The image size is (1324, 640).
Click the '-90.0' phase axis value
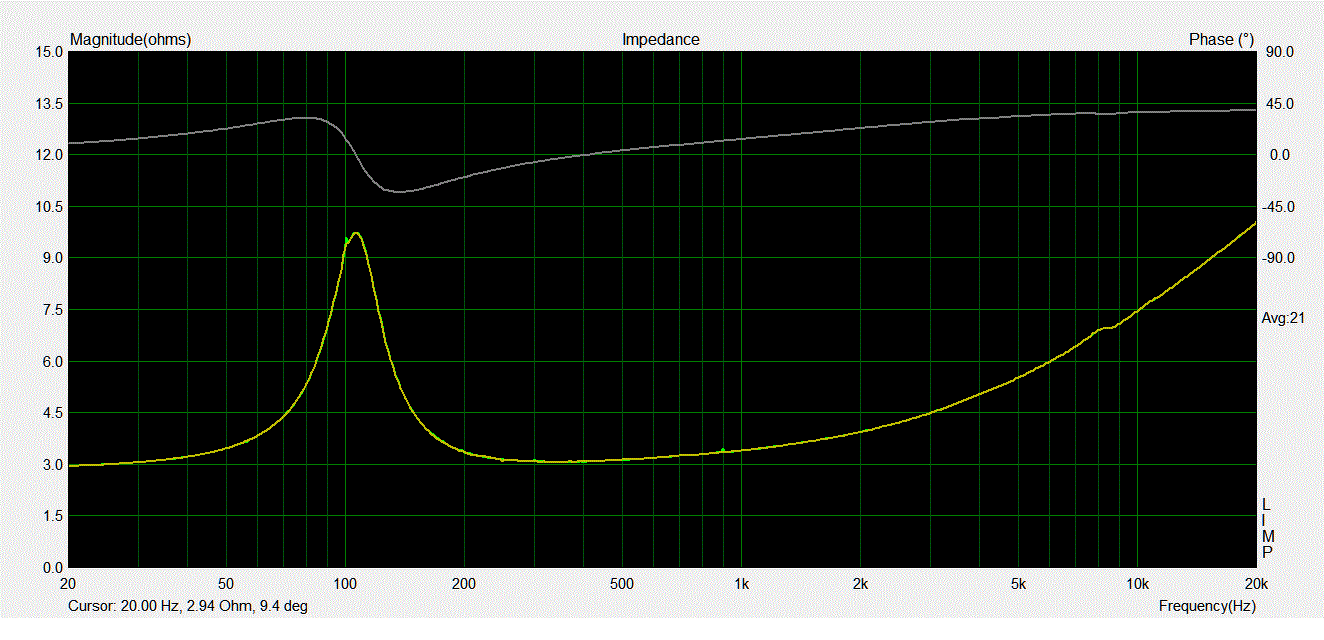point(1278,258)
